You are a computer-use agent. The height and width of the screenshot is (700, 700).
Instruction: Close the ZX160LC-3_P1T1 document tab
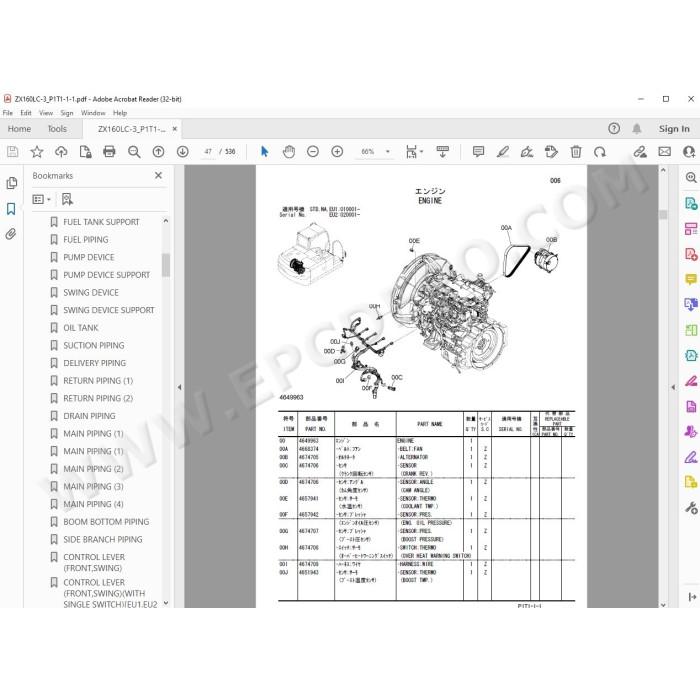(175, 129)
